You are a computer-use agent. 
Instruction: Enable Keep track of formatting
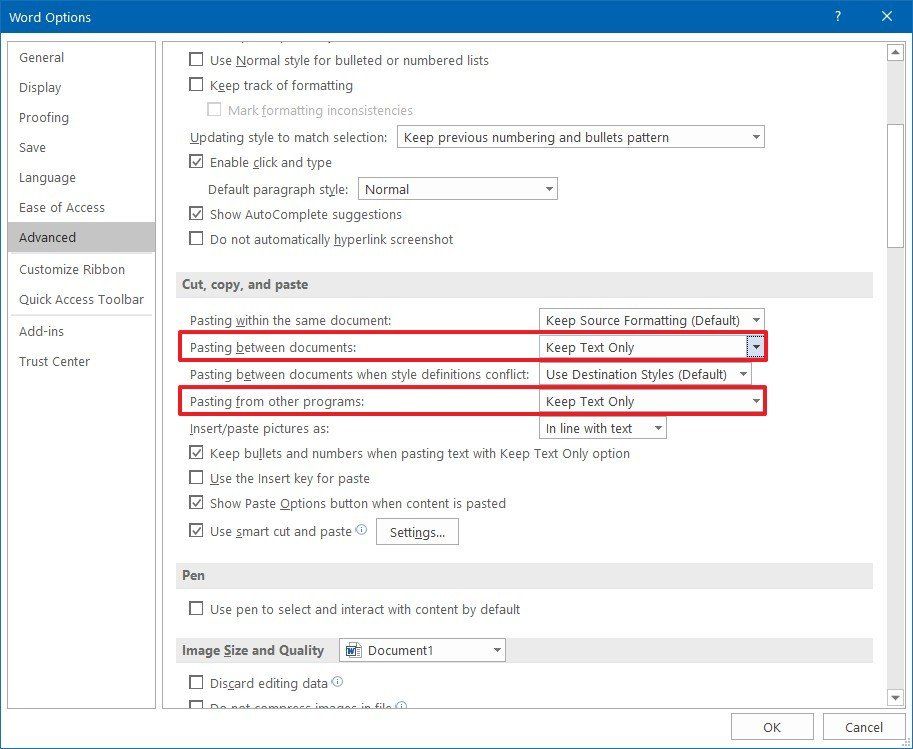[196, 85]
